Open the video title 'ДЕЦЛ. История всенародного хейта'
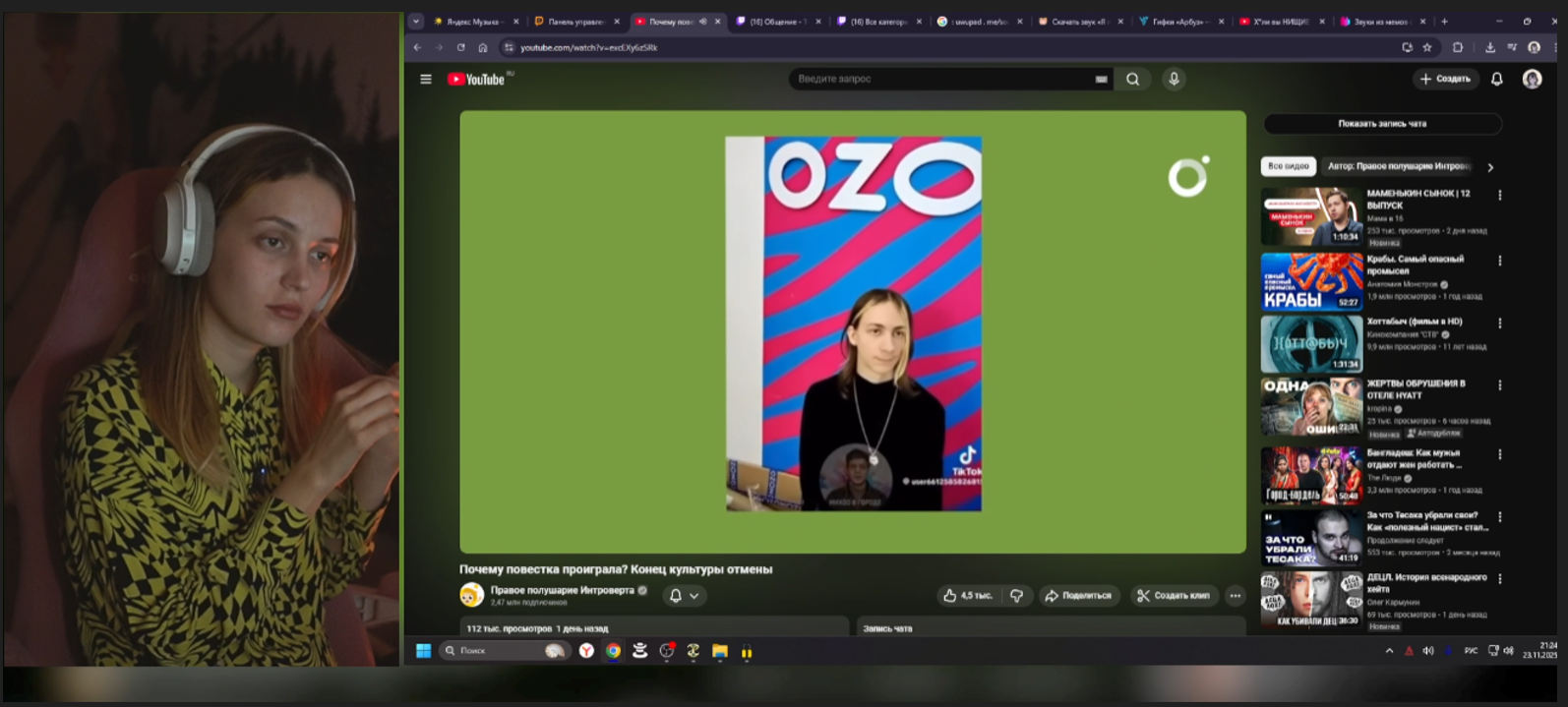Viewport: 1568px width, 707px height. pos(1426,583)
